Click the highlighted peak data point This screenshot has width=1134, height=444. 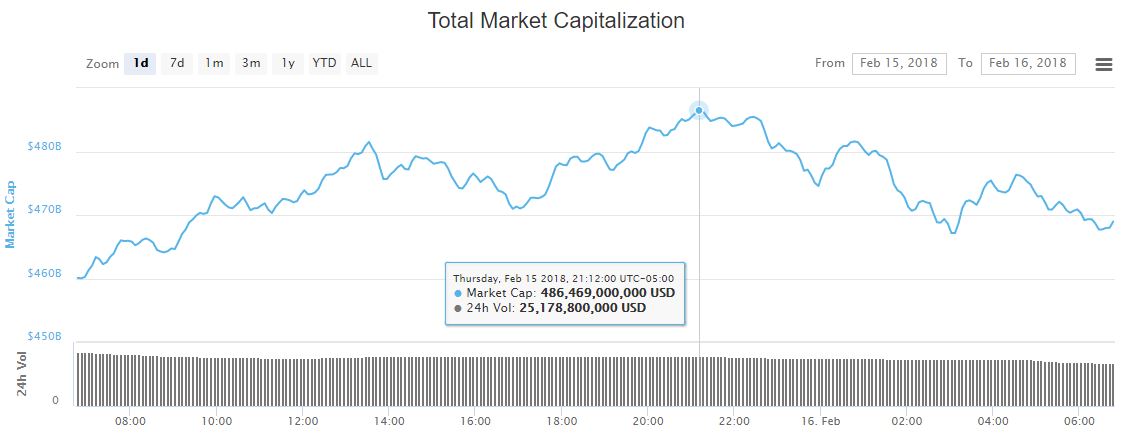tap(699, 110)
